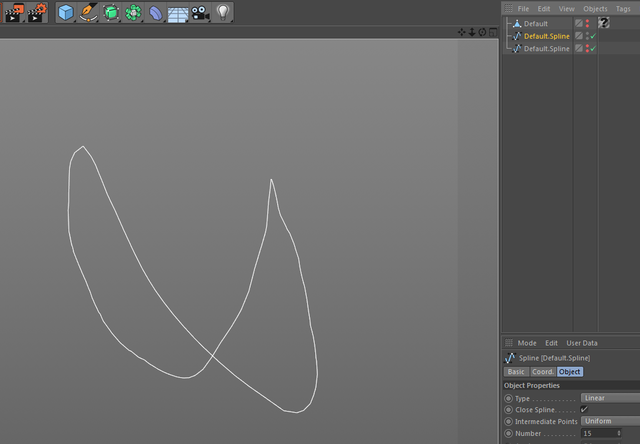640x444 pixels.
Task: Click the Number field stepper arrows
Action: 619,433
